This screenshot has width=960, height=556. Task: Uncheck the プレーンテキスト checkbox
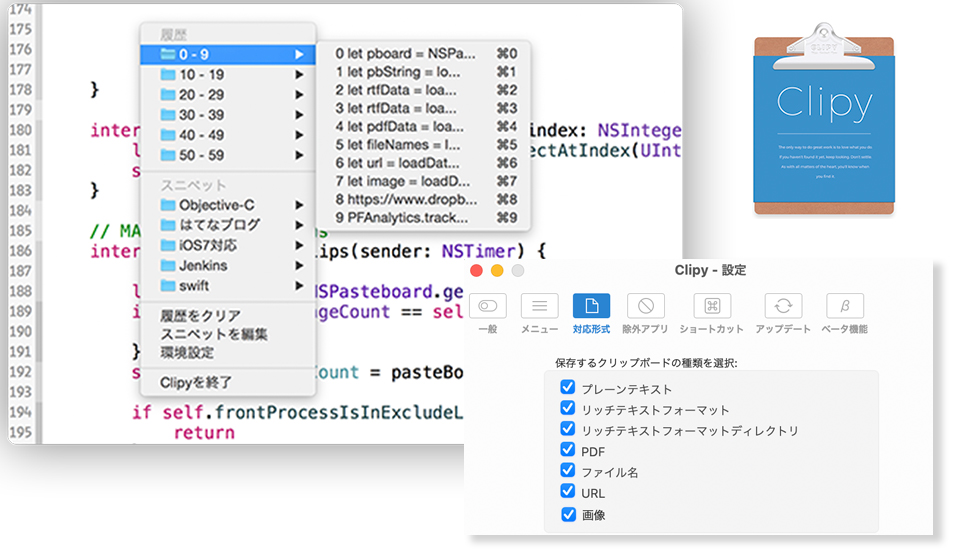(x=568, y=387)
